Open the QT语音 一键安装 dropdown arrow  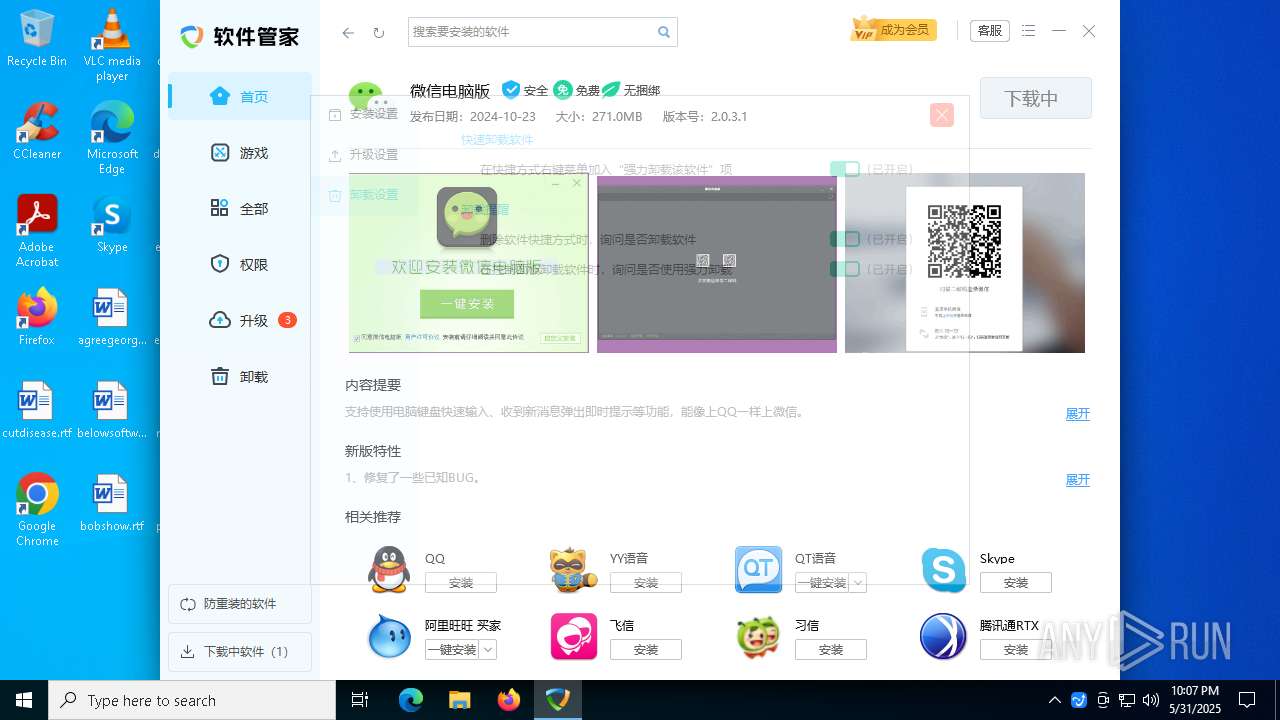pyautogui.click(x=858, y=583)
